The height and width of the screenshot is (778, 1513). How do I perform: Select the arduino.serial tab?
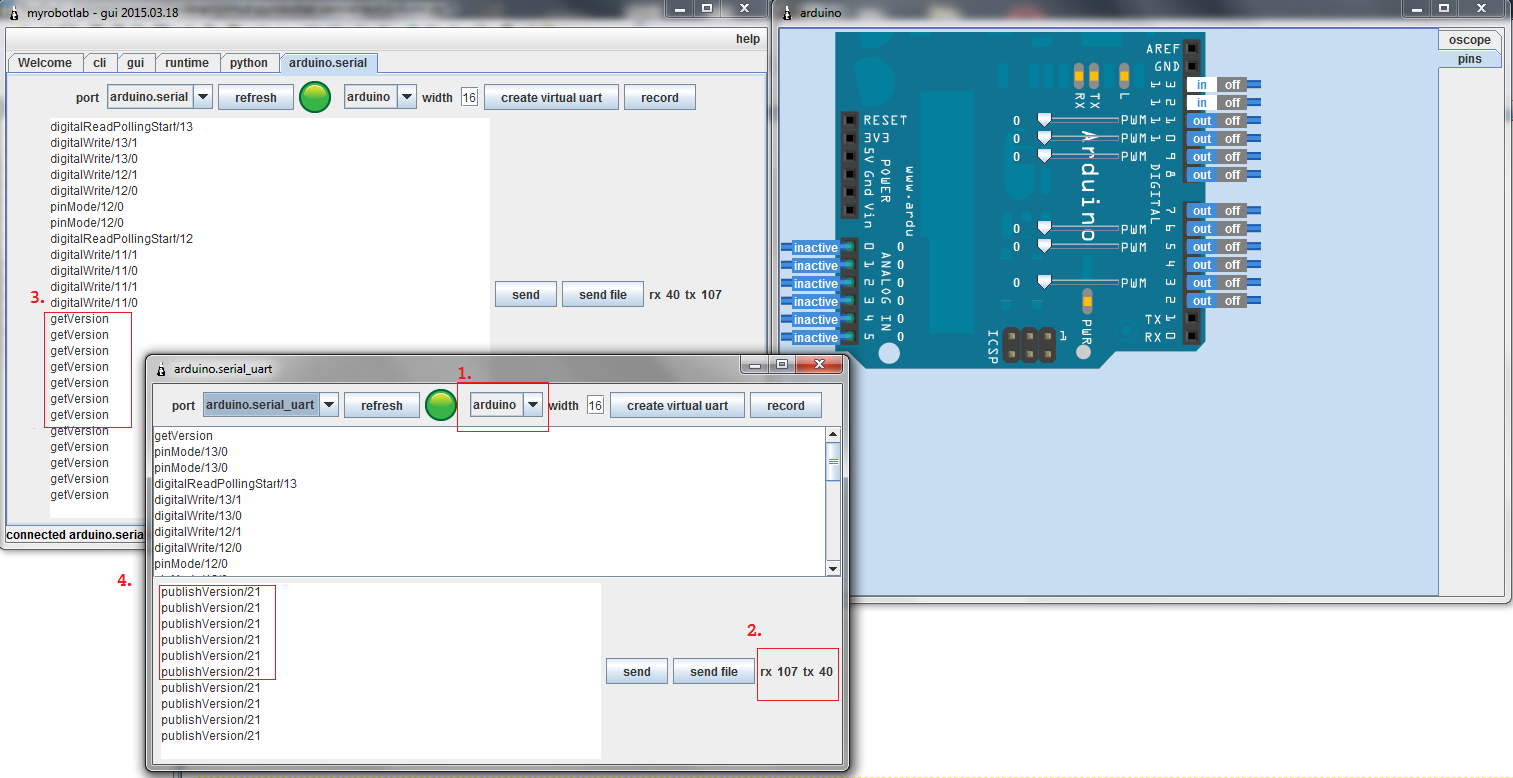[328, 63]
